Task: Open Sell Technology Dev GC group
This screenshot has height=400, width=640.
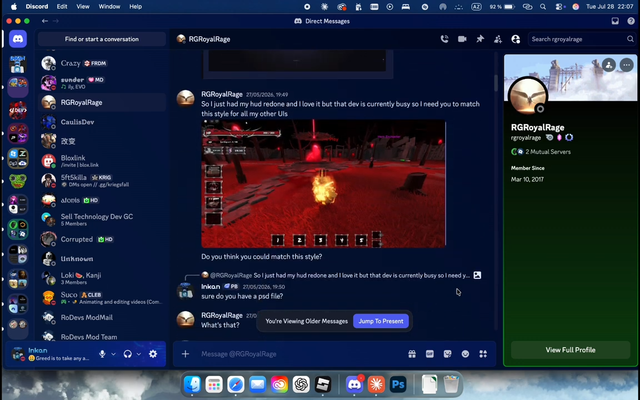Action: (x=102, y=220)
